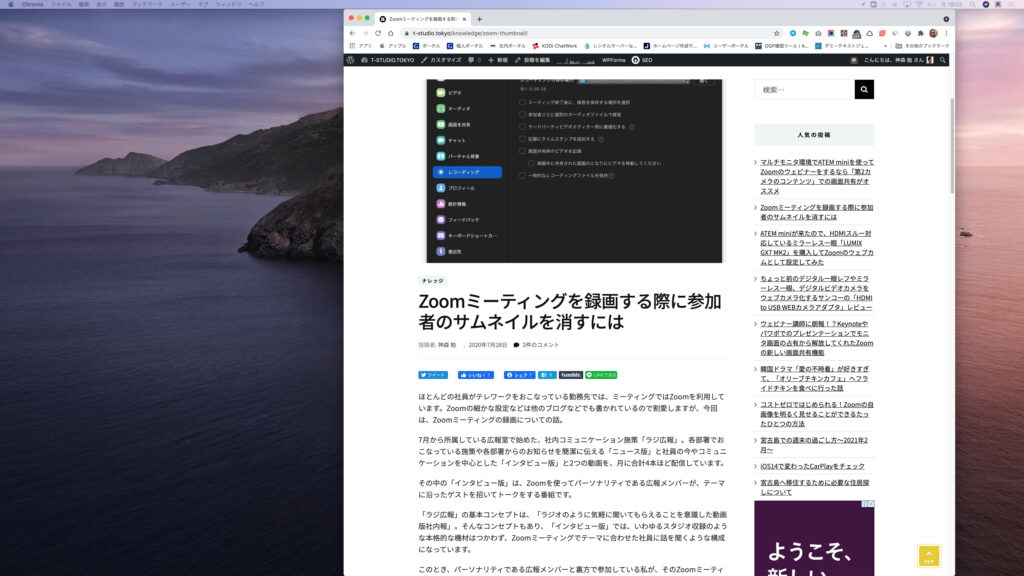Click the ツイート share button
Image resolution: width=1024 pixels, height=576 pixels.
[x=432, y=375]
